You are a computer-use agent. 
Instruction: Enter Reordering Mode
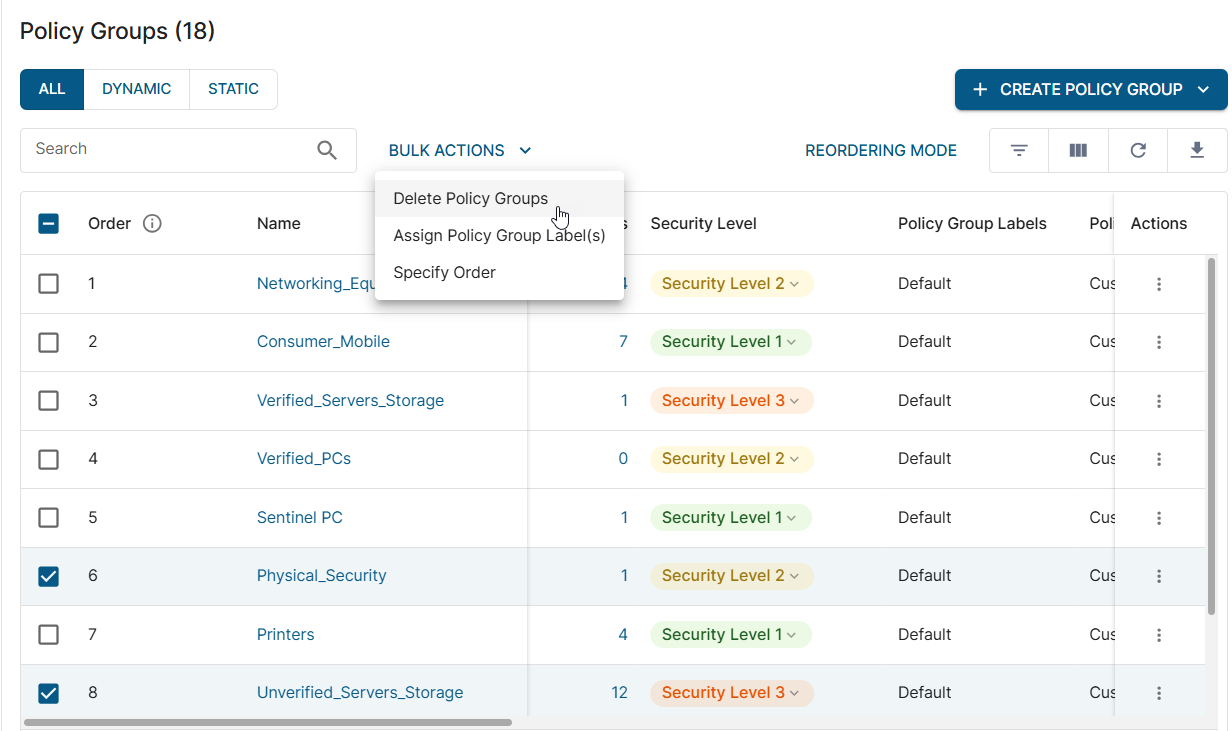pyautogui.click(x=880, y=151)
